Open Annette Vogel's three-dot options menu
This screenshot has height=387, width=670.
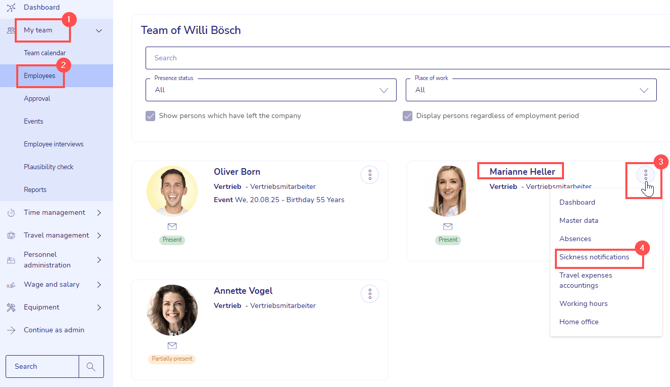370,294
